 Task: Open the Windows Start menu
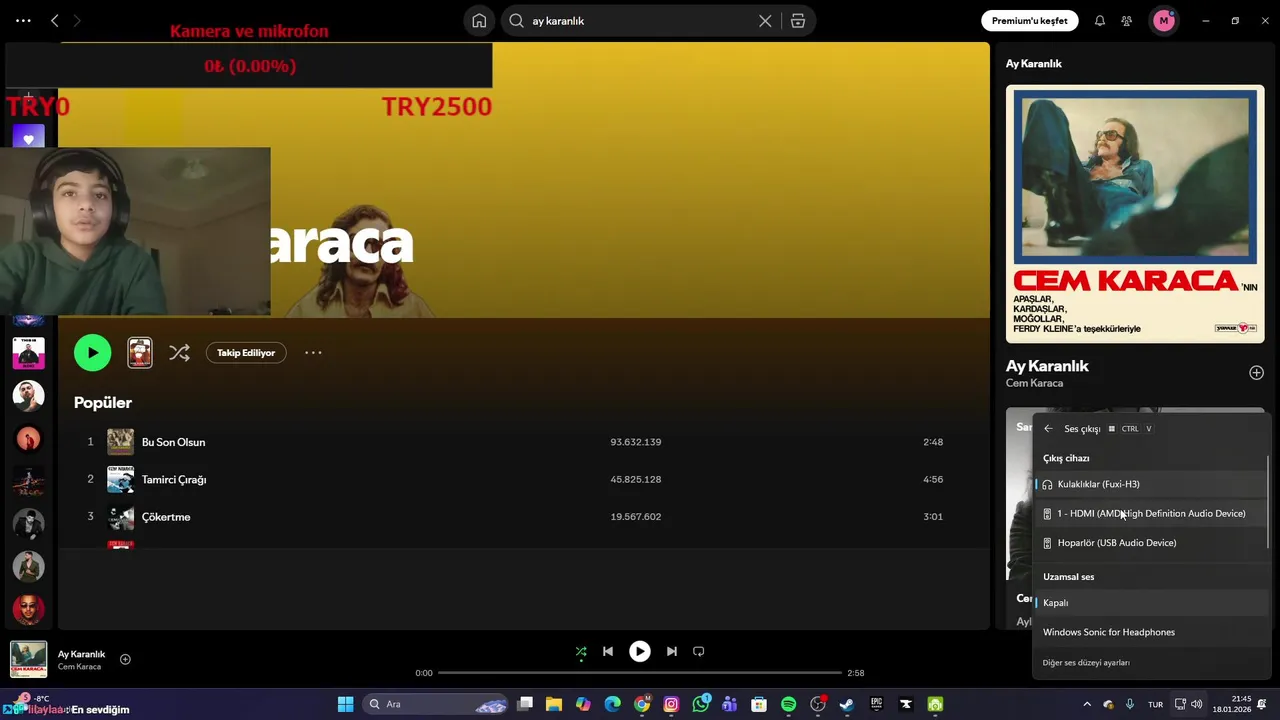click(345, 704)
